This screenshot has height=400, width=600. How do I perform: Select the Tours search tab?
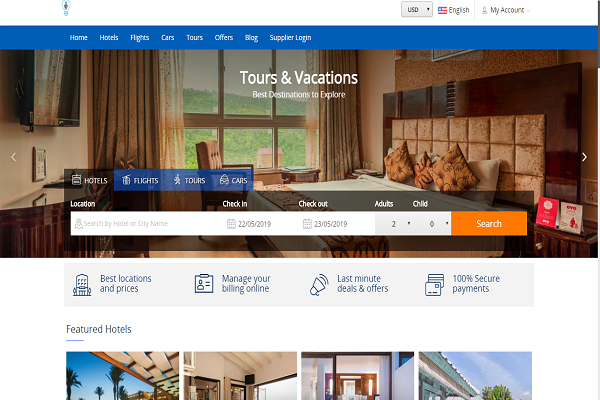[189, 180]
